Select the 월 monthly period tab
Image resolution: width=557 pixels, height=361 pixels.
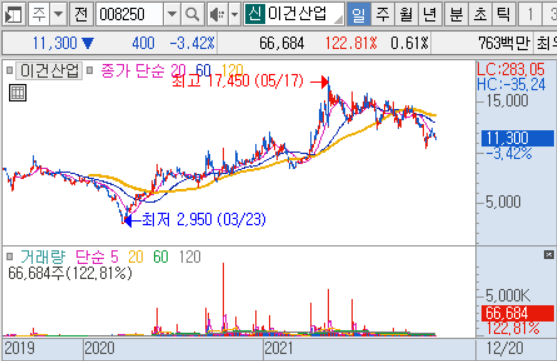coord(406,15)
